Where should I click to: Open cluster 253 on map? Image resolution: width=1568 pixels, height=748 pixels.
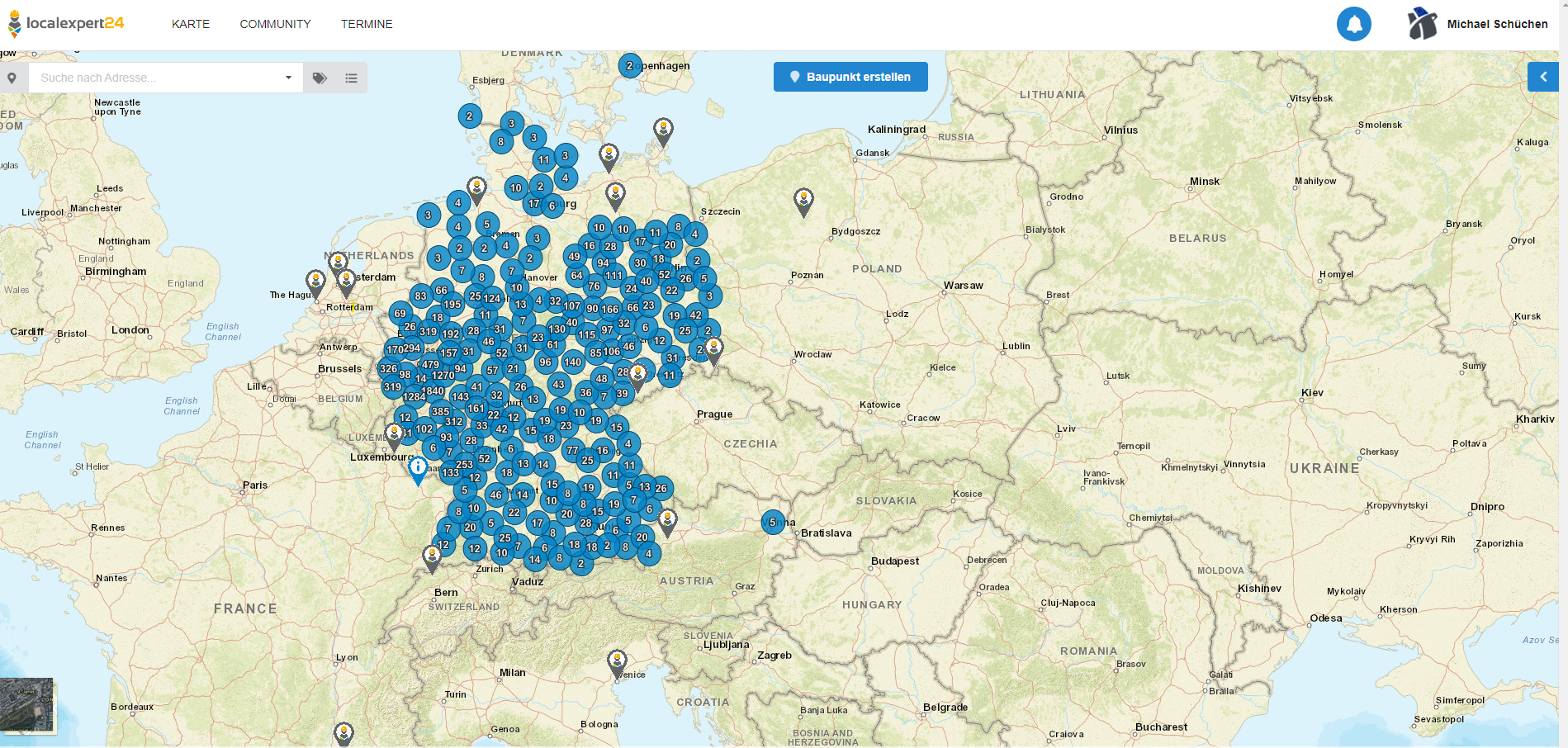465,465
